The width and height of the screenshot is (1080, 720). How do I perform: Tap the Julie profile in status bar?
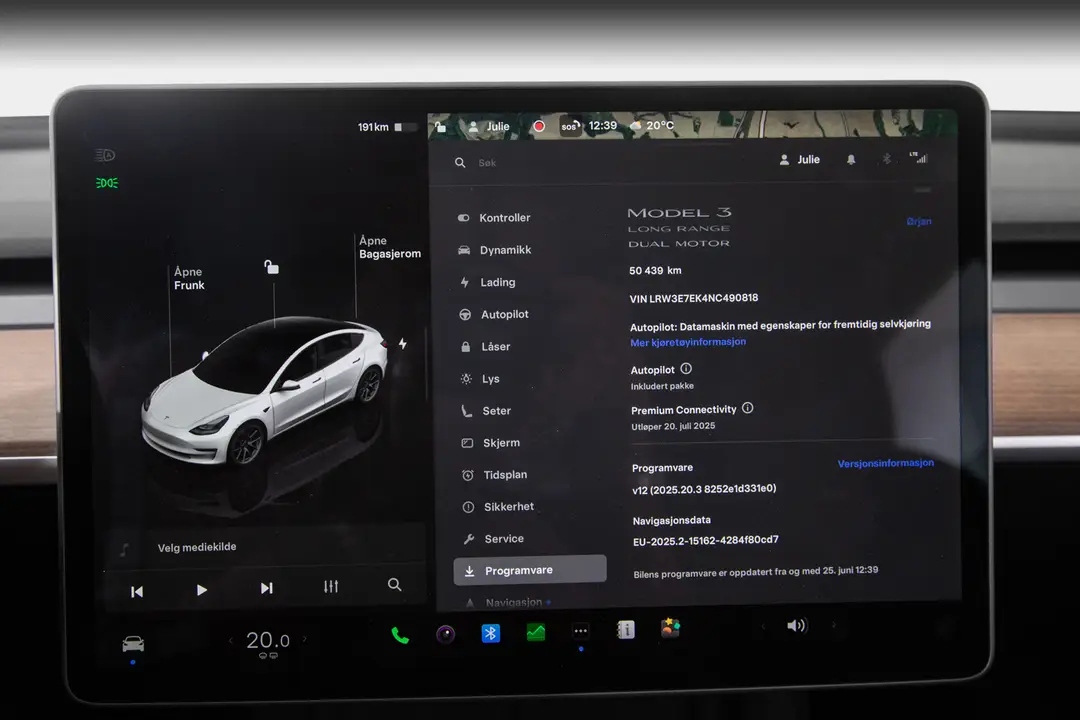[490, 127]
